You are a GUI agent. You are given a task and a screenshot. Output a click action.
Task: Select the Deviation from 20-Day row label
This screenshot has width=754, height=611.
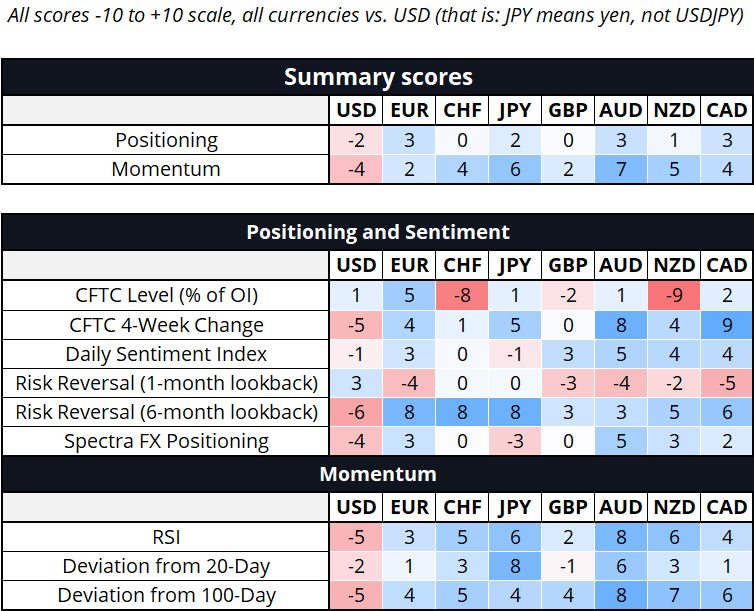click(x=166, y=566)
